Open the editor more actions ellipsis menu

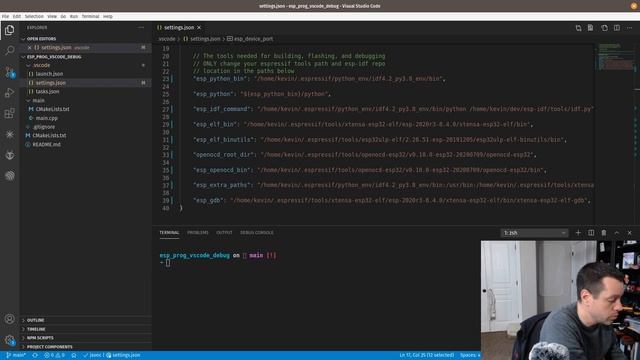pyautogui.click(x=630, y=28)
